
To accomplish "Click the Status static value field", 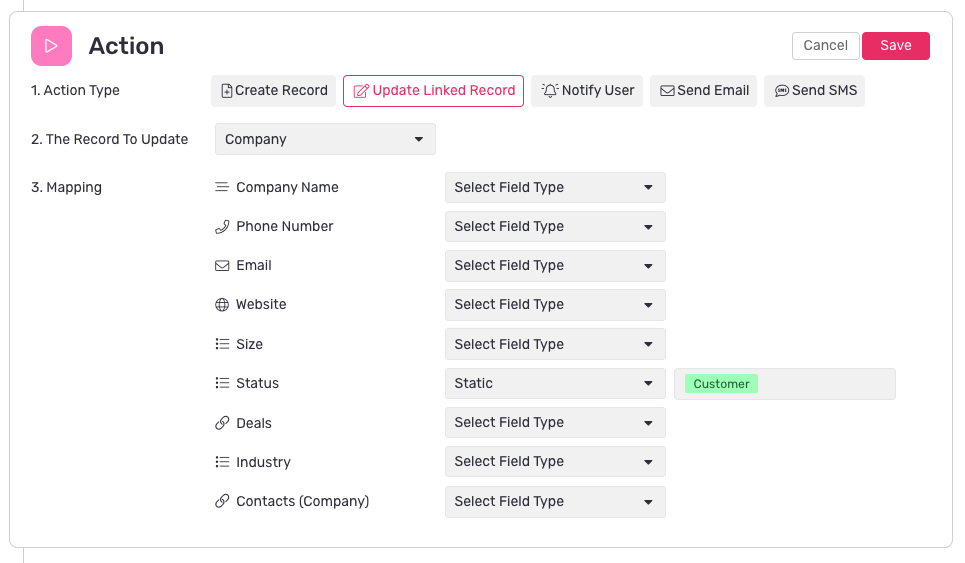I will 785,384.
